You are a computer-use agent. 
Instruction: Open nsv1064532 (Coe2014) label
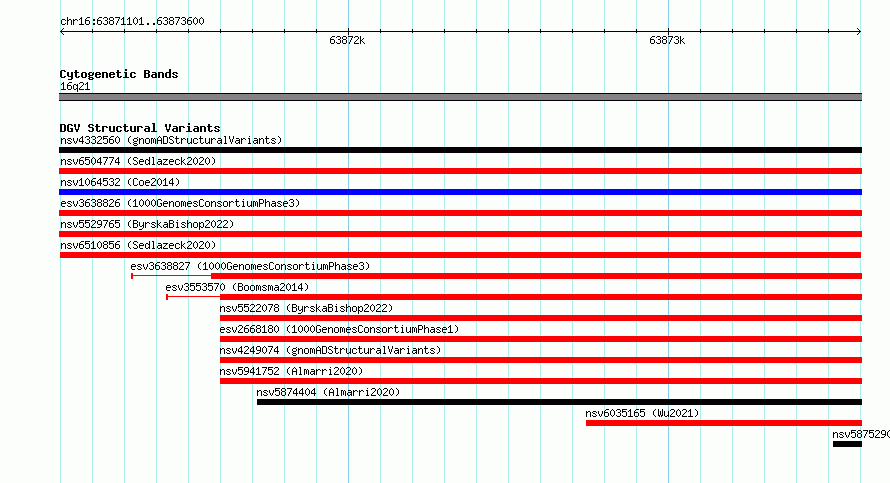click(120, 182)
